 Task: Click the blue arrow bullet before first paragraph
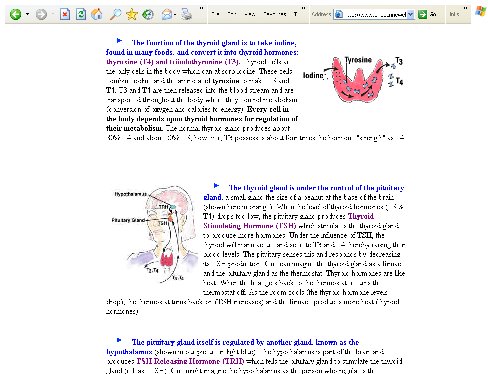(119, 41)
